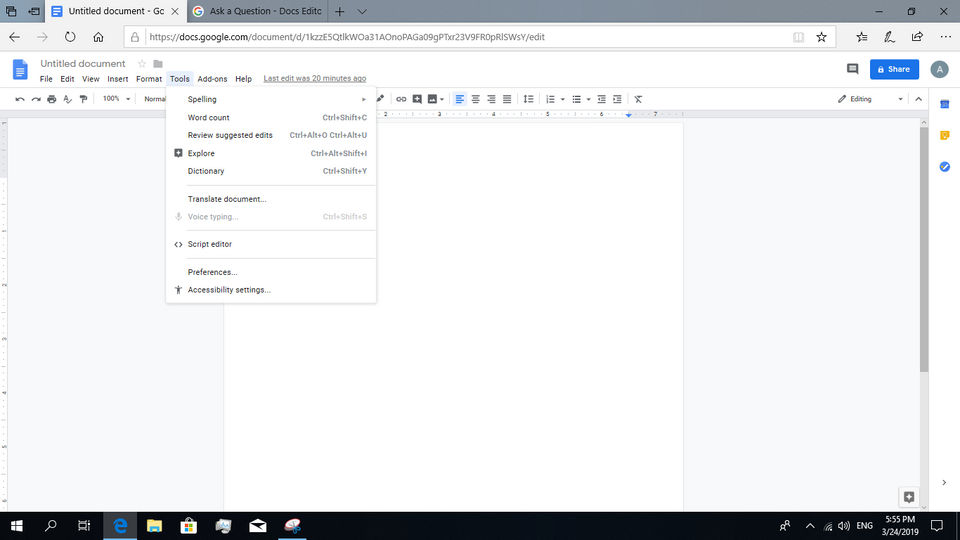Image resolution: width=960 pixels, height=540 pixels.
Task: Click the Untitled document title field
Action: [83, 64]
